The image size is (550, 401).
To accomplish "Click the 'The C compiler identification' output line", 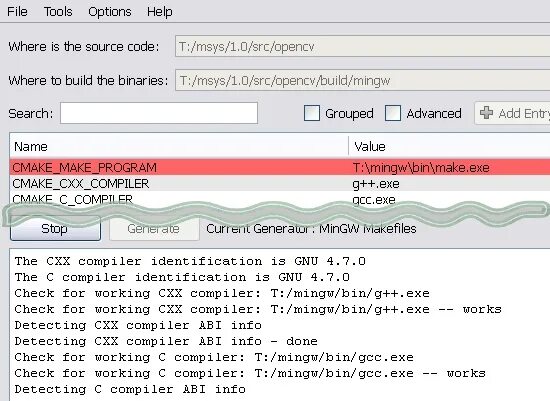I will point(182,277).
